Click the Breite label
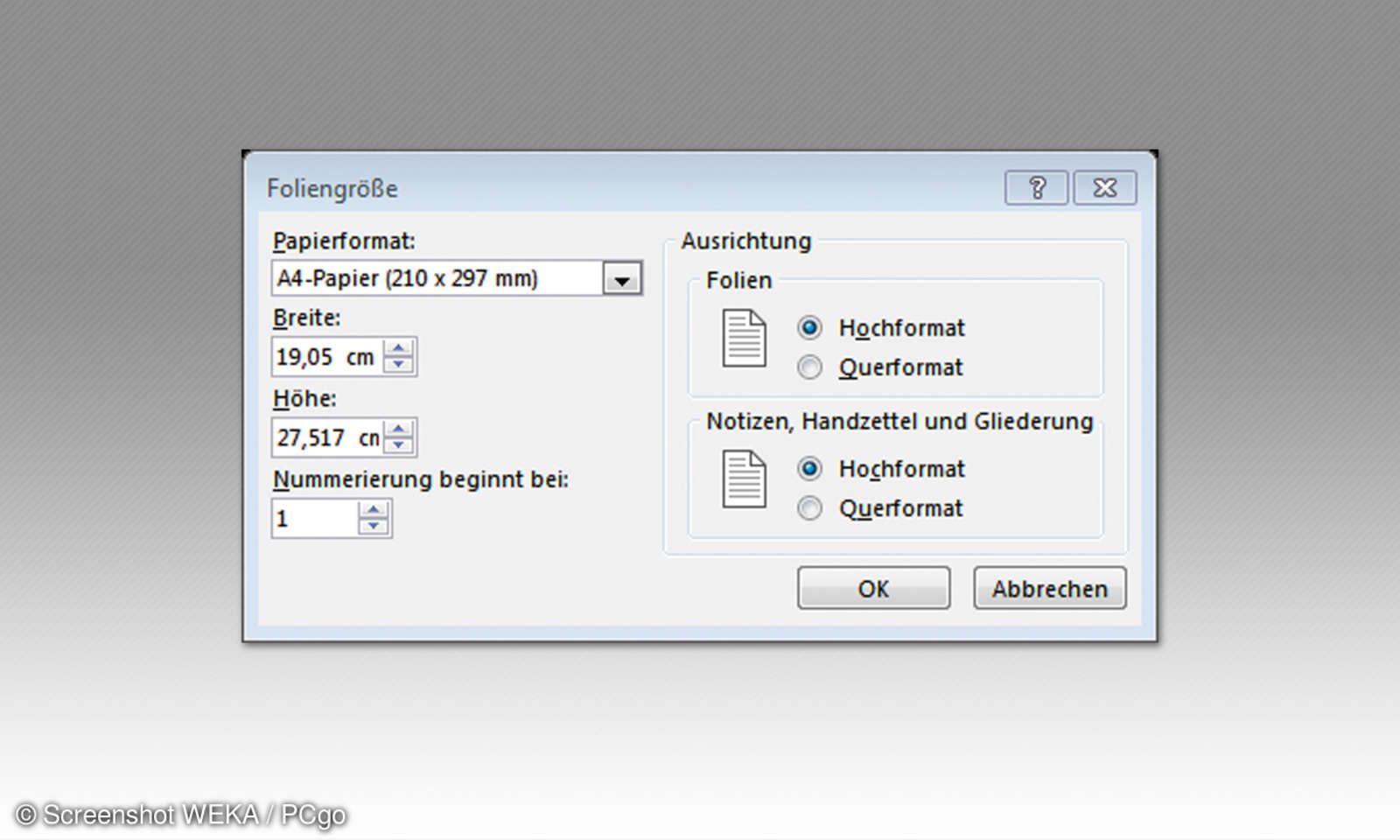Viewport: 1400px width, 840px height. tap(306, 318)
